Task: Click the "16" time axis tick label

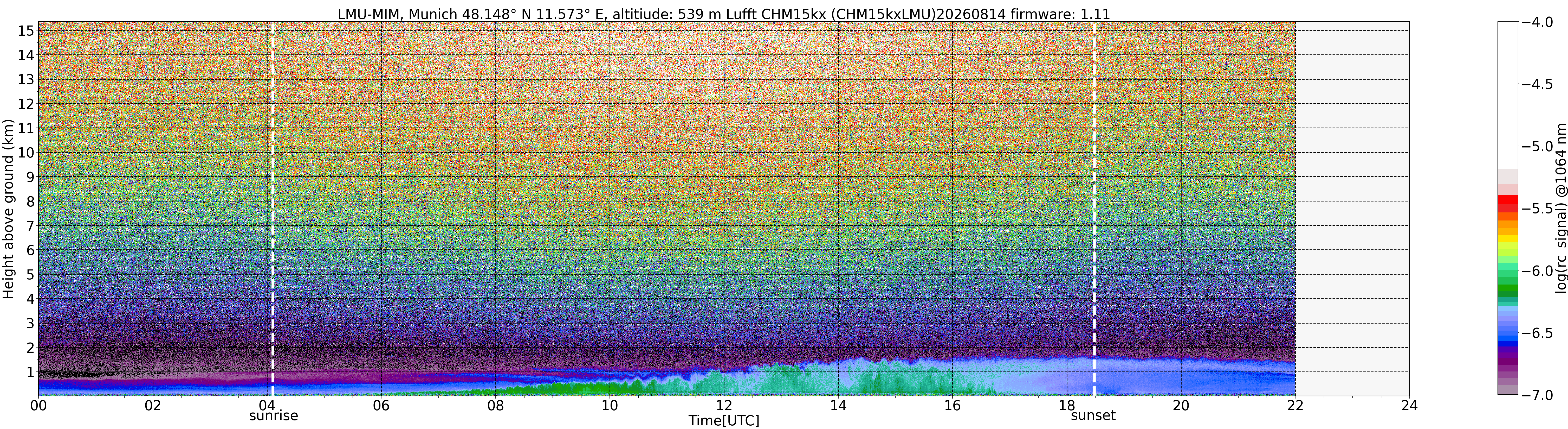Action: point(952,405)
